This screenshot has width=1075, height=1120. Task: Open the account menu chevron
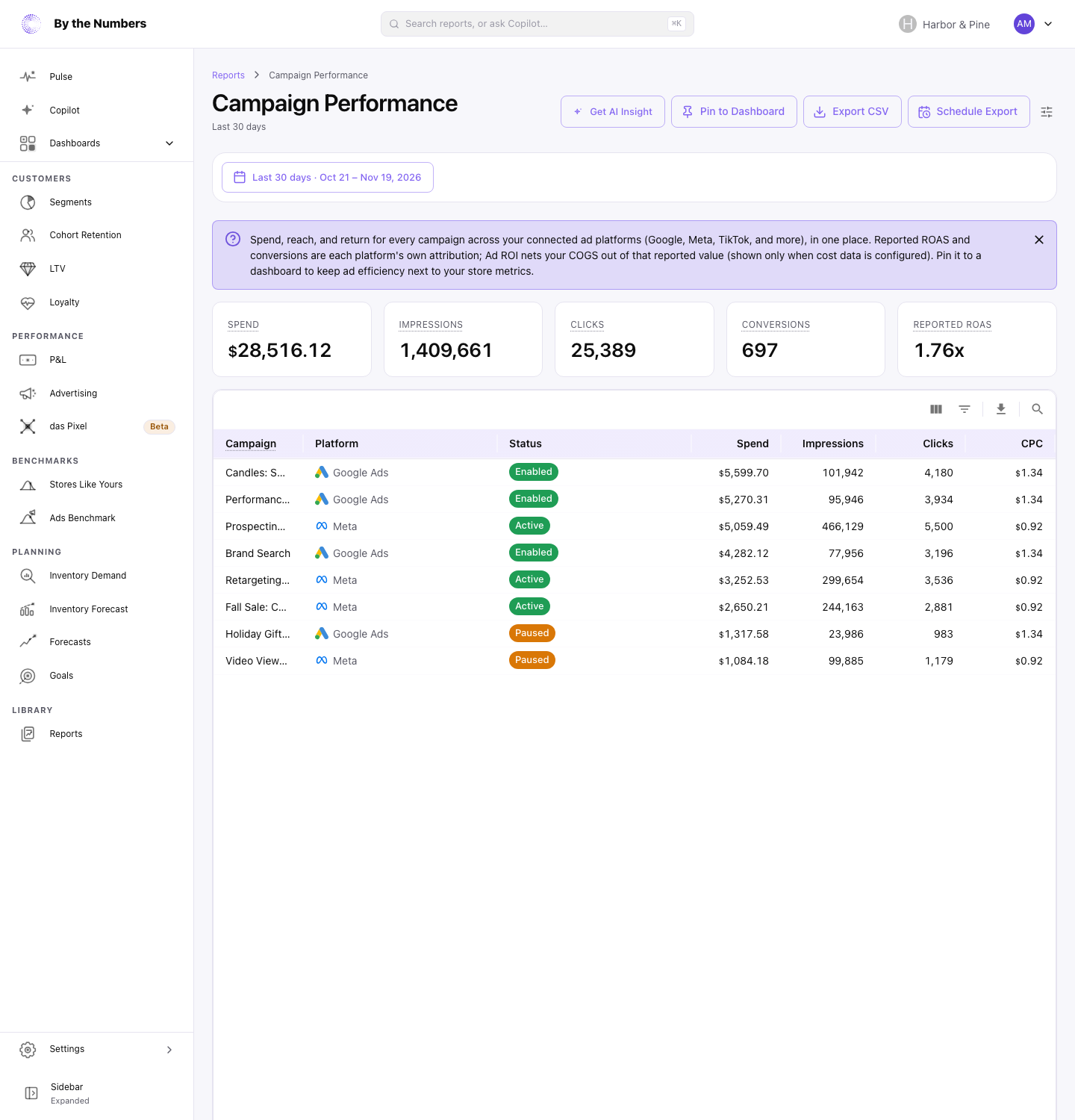pos(1048,24)
